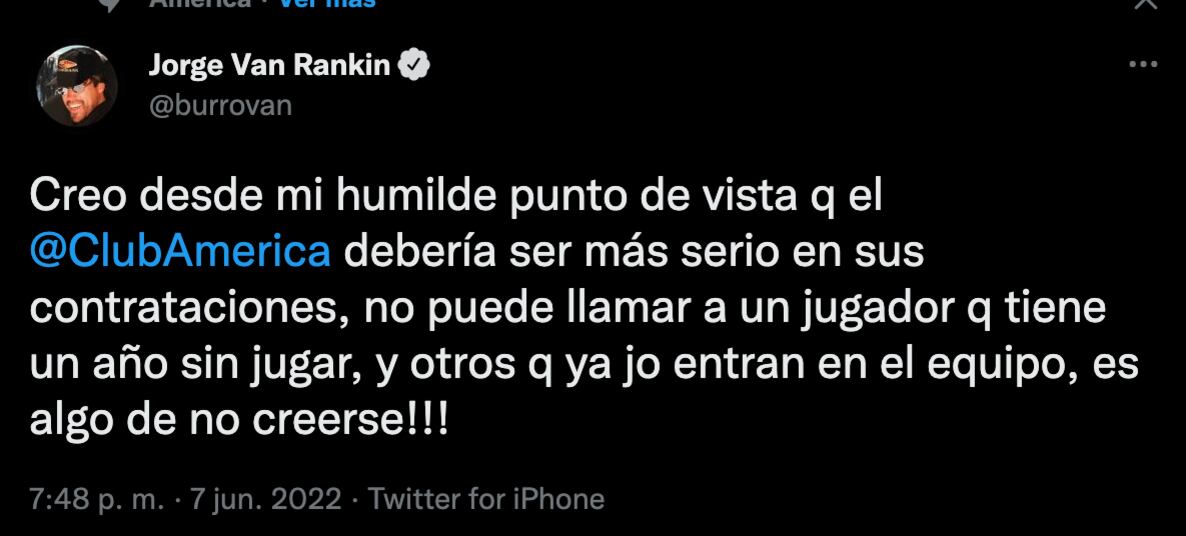Open the @ClubAmerica mention
This screenshot has height=536, width=1186.
[x=180, y=253]
